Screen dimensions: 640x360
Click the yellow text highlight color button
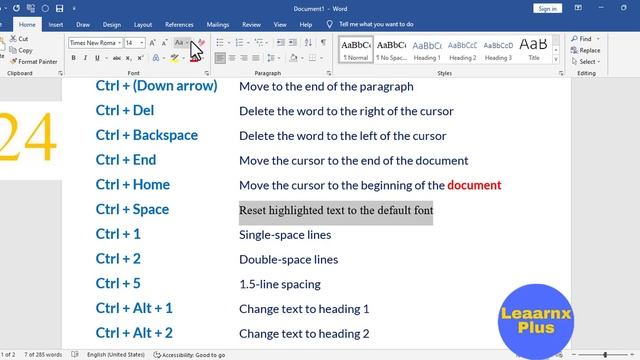[175, 58]
